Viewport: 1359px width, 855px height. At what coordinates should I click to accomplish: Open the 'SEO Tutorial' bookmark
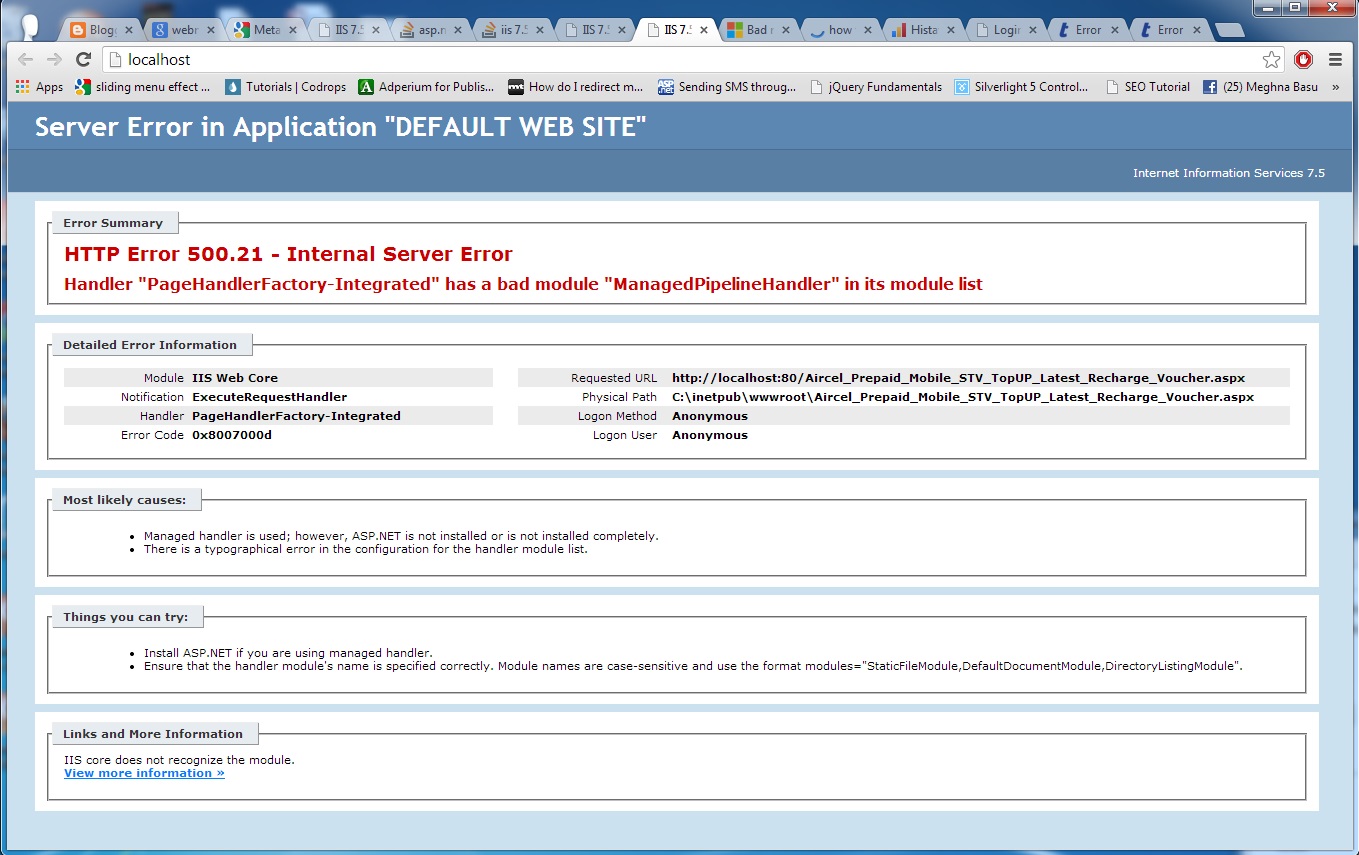point(1147,87)
